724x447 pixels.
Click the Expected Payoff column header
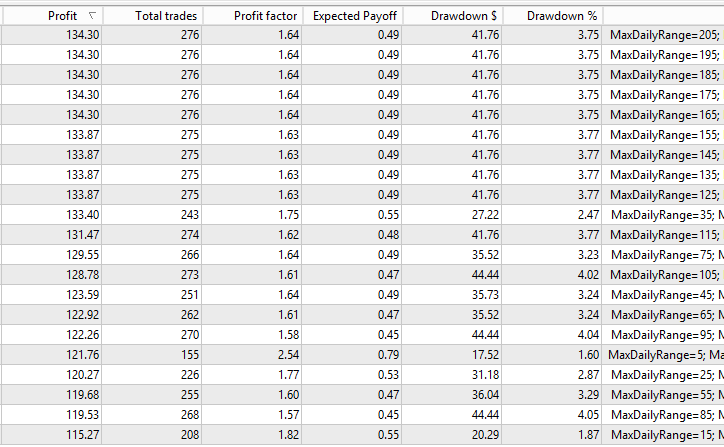click(x=353, y=16)
